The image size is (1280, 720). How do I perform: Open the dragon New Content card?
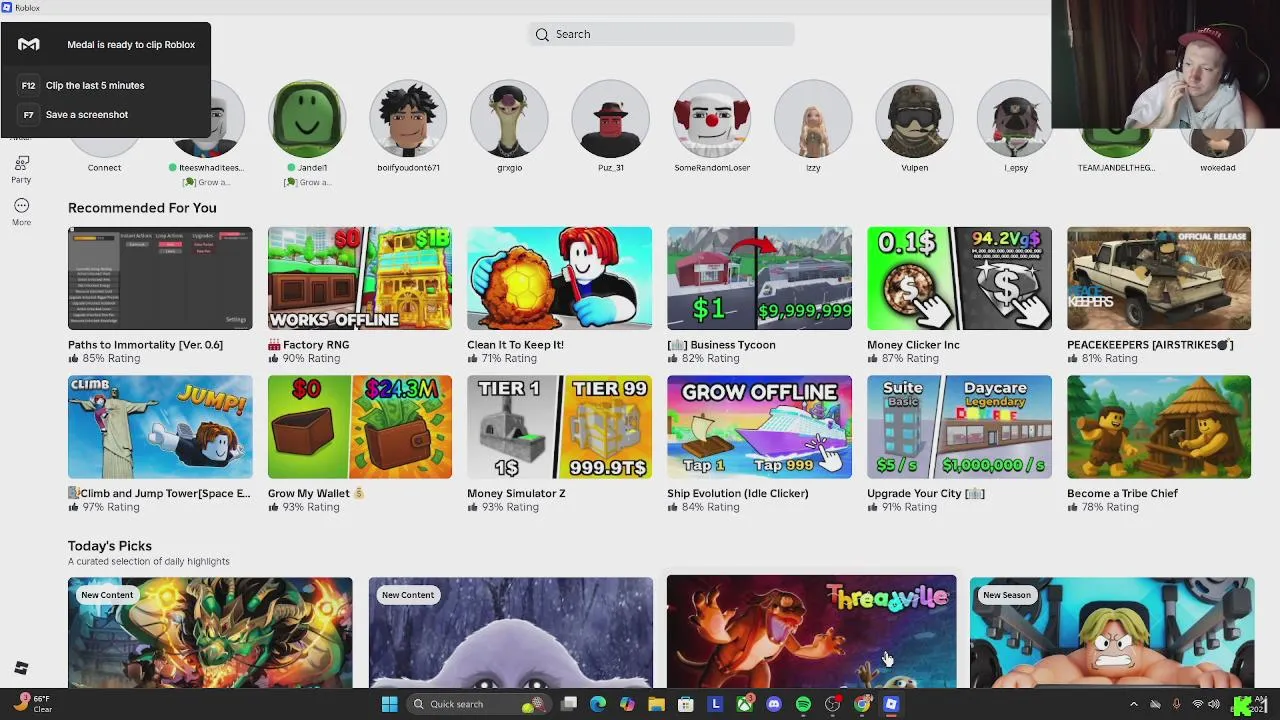tap(210, 633)
